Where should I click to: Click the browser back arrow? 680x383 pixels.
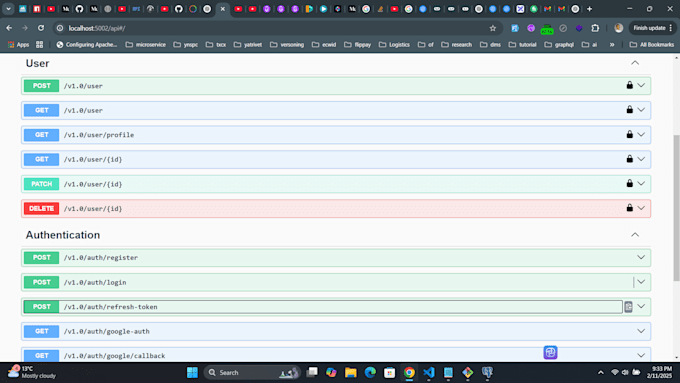point(9,28)
